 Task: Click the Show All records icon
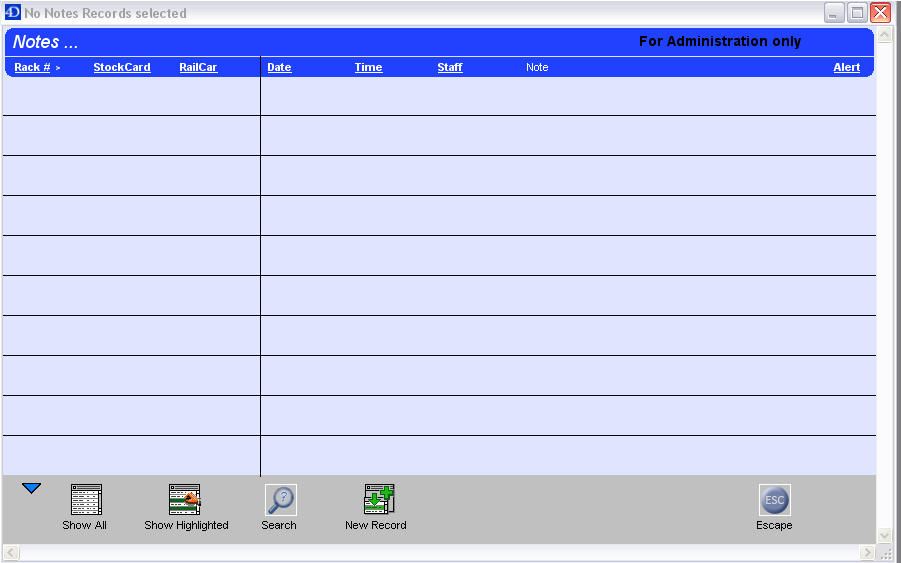pyautogui.click(x=86, y=500)
